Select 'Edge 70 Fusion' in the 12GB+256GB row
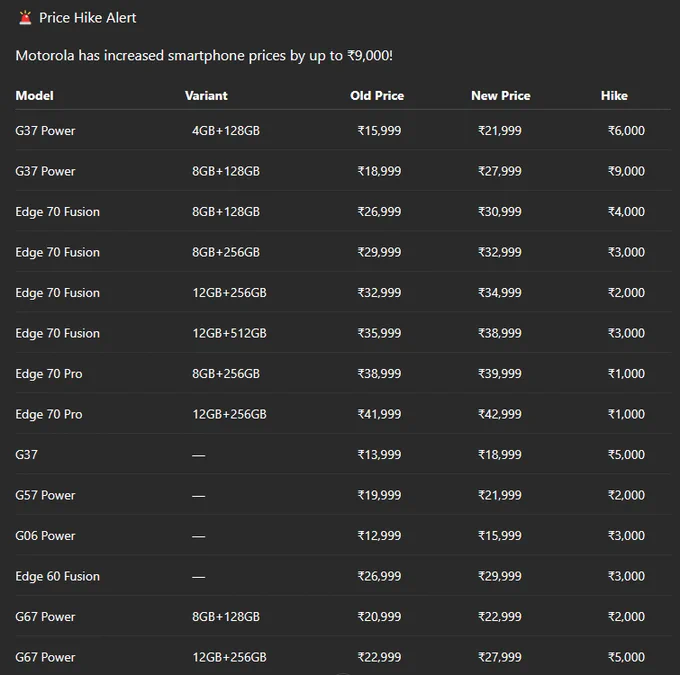This screenshot has height=675, width=680. tap(57, 293)
